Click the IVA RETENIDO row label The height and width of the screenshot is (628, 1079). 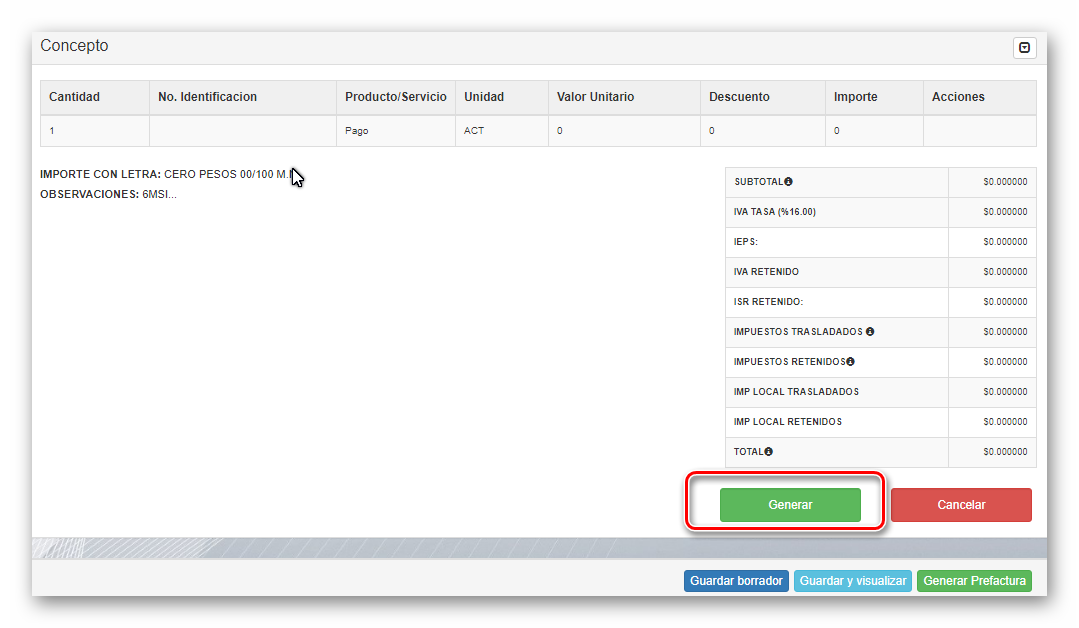pos(766,272)
